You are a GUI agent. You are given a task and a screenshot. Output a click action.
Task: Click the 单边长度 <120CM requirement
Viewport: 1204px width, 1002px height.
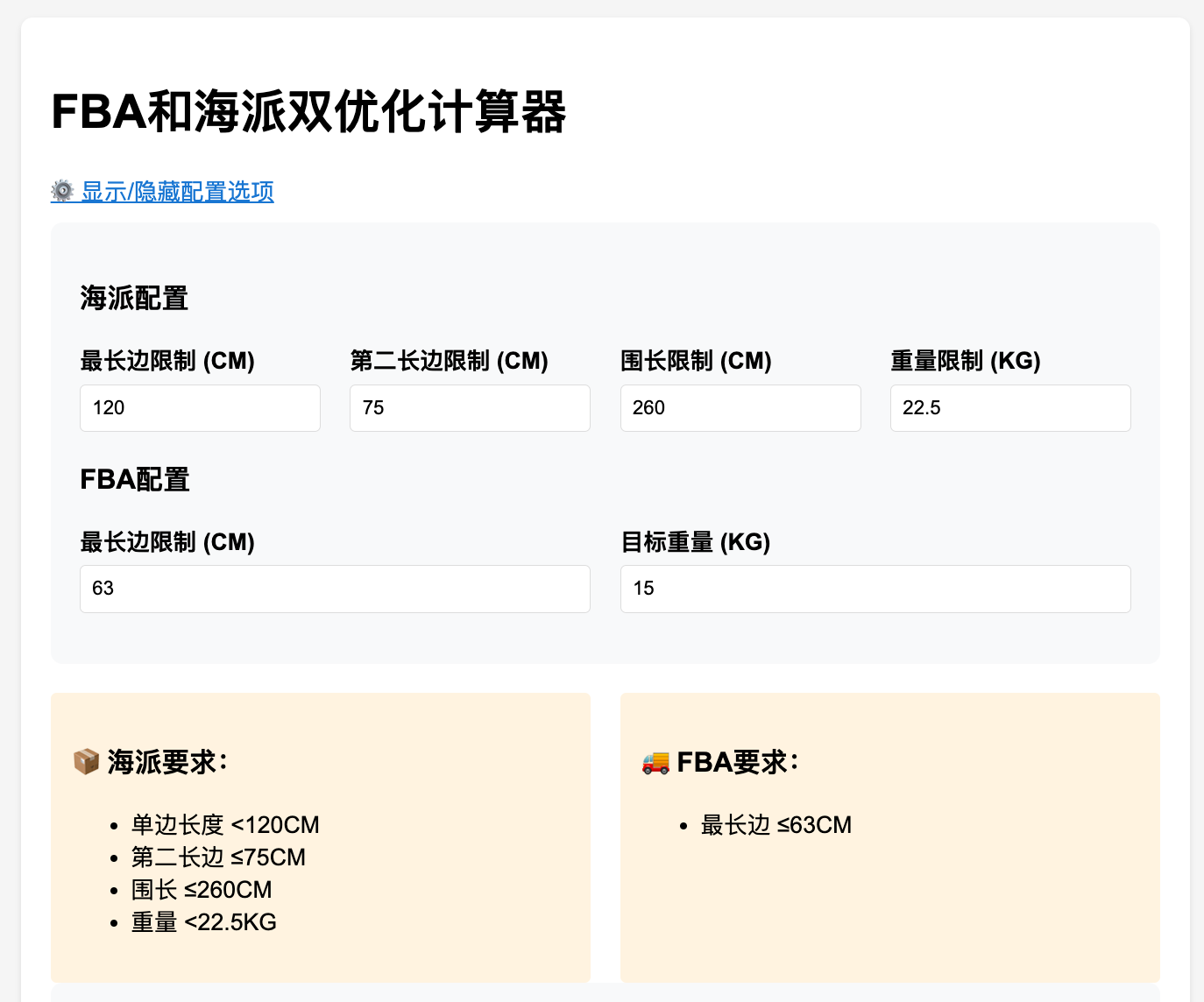coord(225,825)
